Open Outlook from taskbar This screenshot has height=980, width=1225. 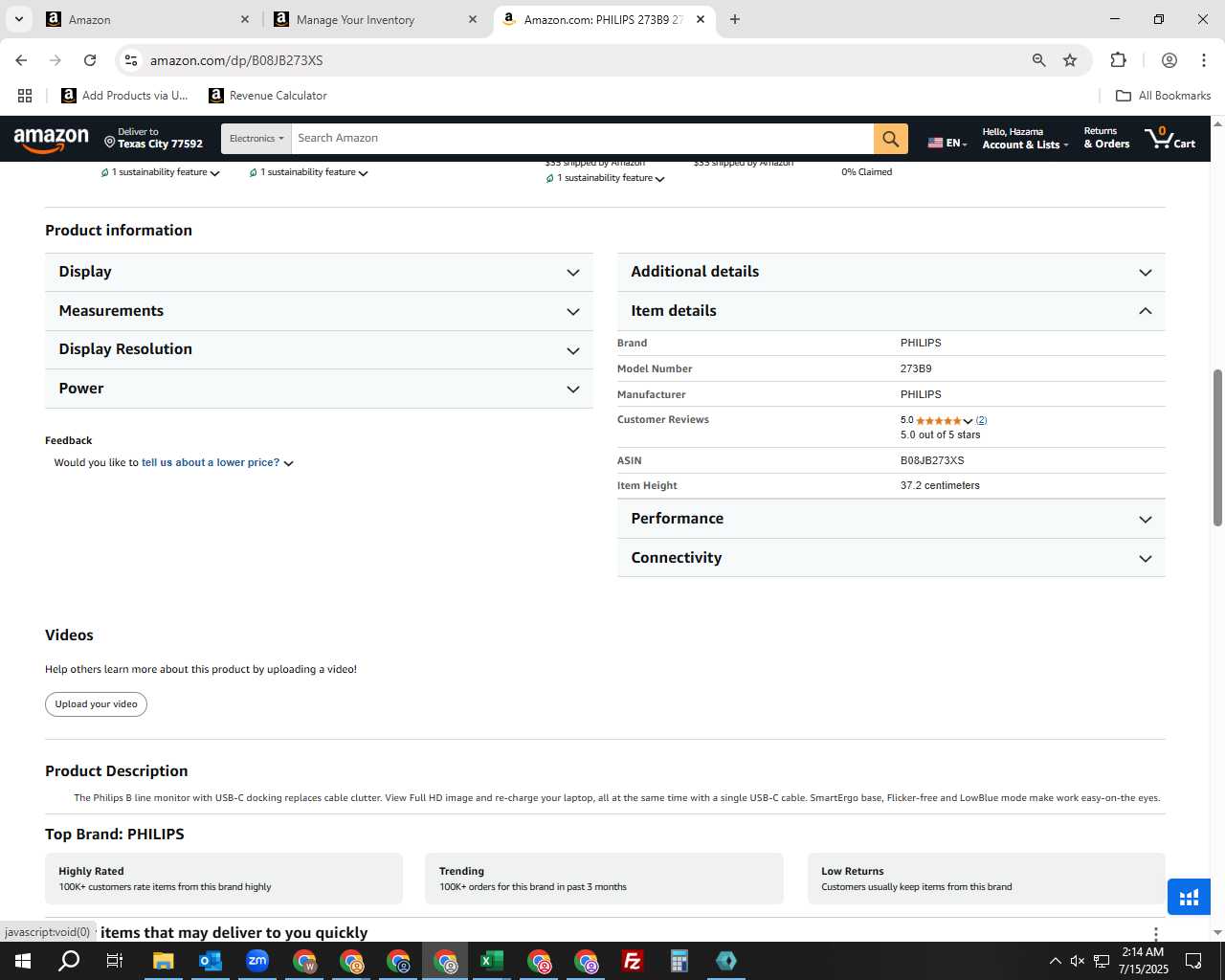pyautogui.click(x=210, y=961)
